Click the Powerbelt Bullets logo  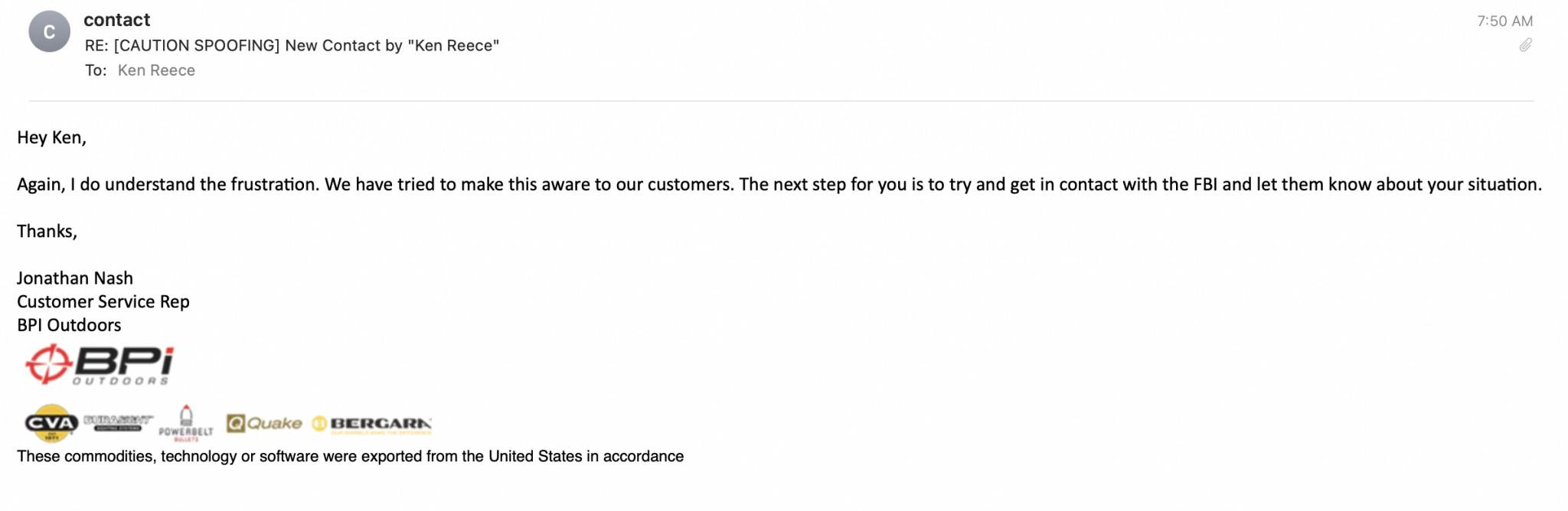(186, 423)
